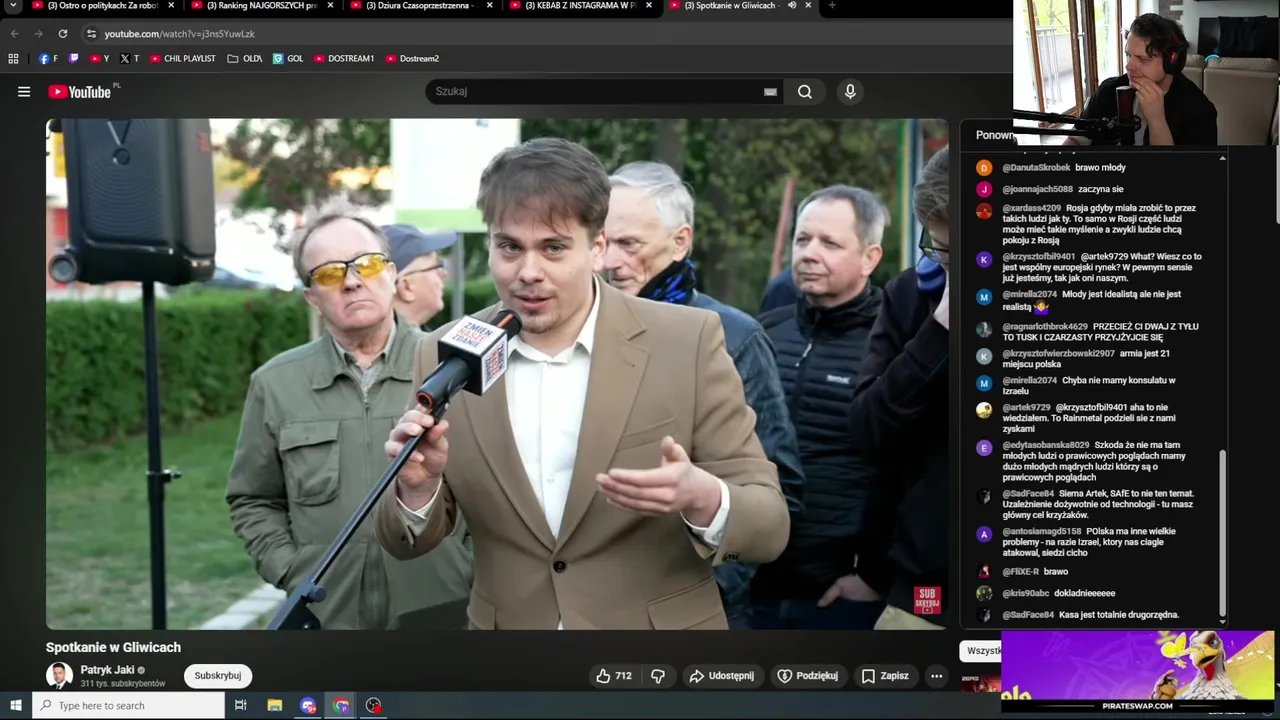The width and height of the screenshot is (1280, 720).
Task: Go back with the browser back arrow
Action: (15, 34)
